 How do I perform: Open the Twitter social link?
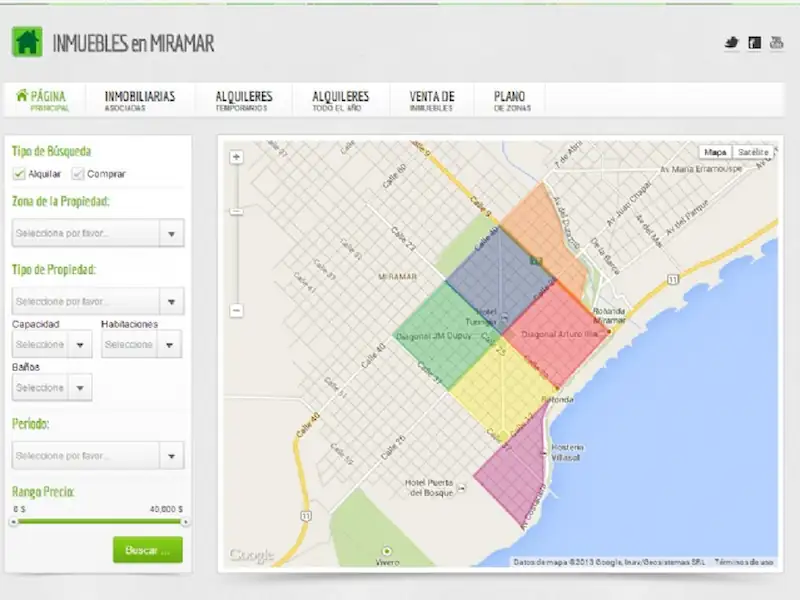(x=731, y=43)
